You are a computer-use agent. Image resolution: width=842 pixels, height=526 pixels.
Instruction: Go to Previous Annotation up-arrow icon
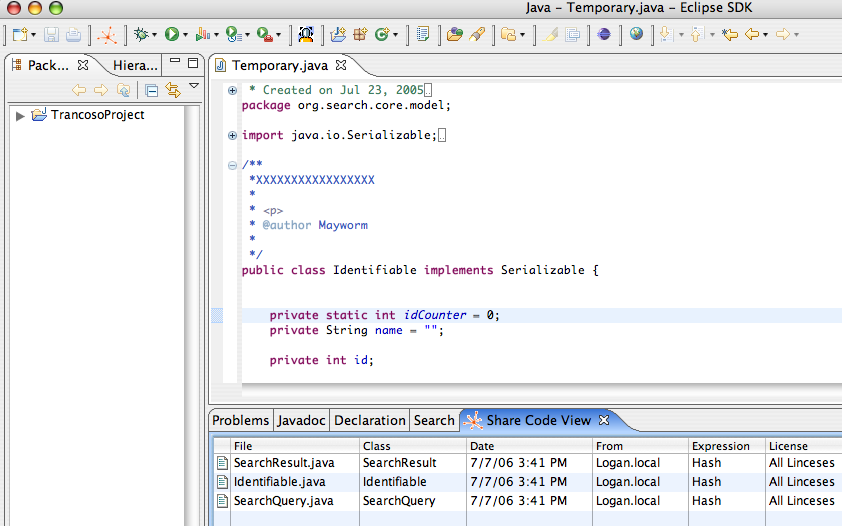pyautogui.click(x=696, y=35)
